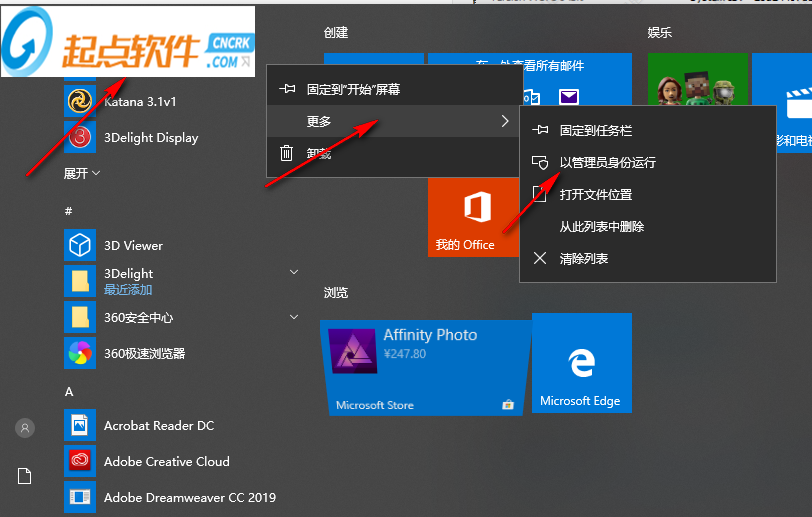Click the 最近添加 label under 3Delight
Image resolution: width=812 pixels, height=517 pixels.
128,290
